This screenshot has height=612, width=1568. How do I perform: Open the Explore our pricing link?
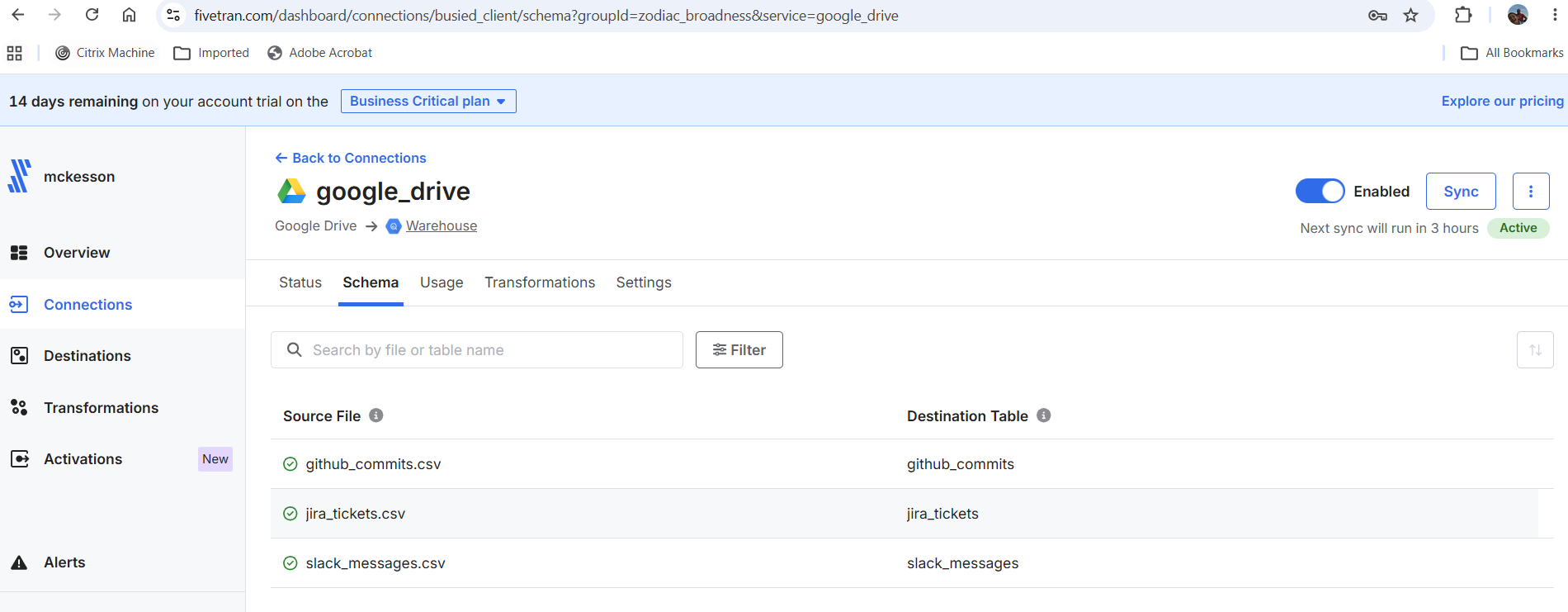[1502, 101]
